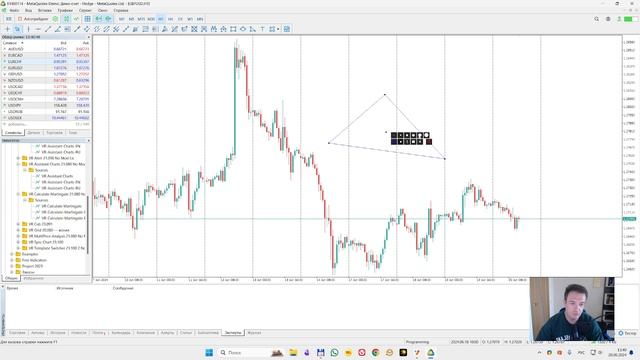640x360 pixels.
Task: Switch chart timeframe to M5
Action: click(131, 19)
